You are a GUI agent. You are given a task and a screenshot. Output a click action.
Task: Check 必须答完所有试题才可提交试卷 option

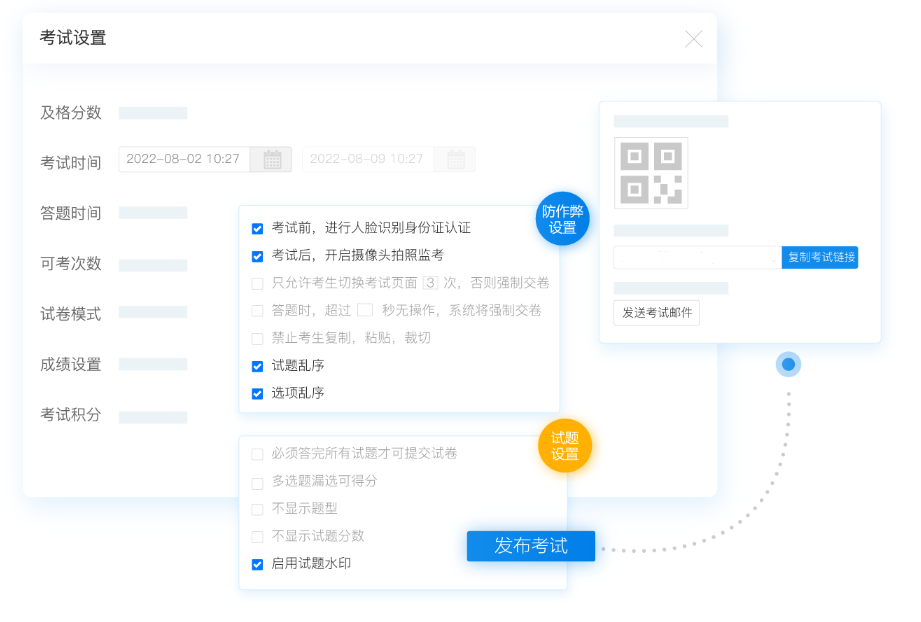coord(258,454)
